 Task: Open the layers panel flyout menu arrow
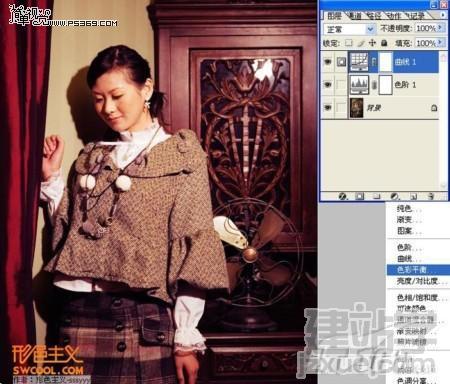[x=443, y=15]
